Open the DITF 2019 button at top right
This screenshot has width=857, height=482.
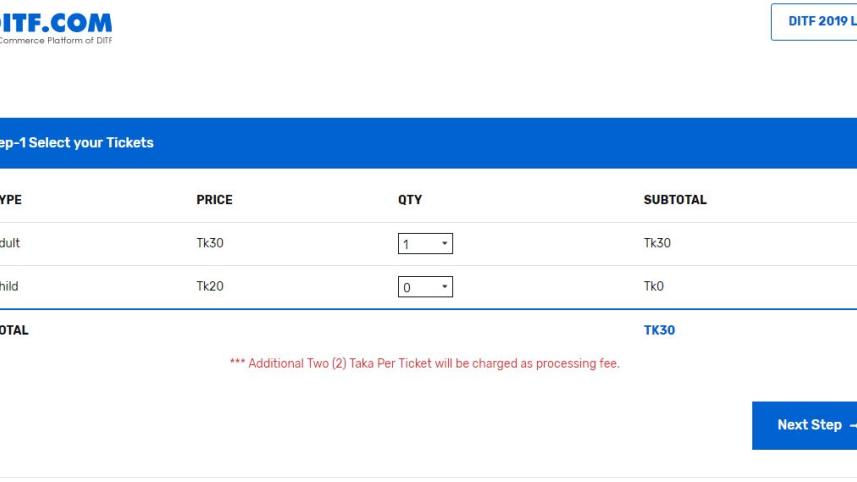816,22
